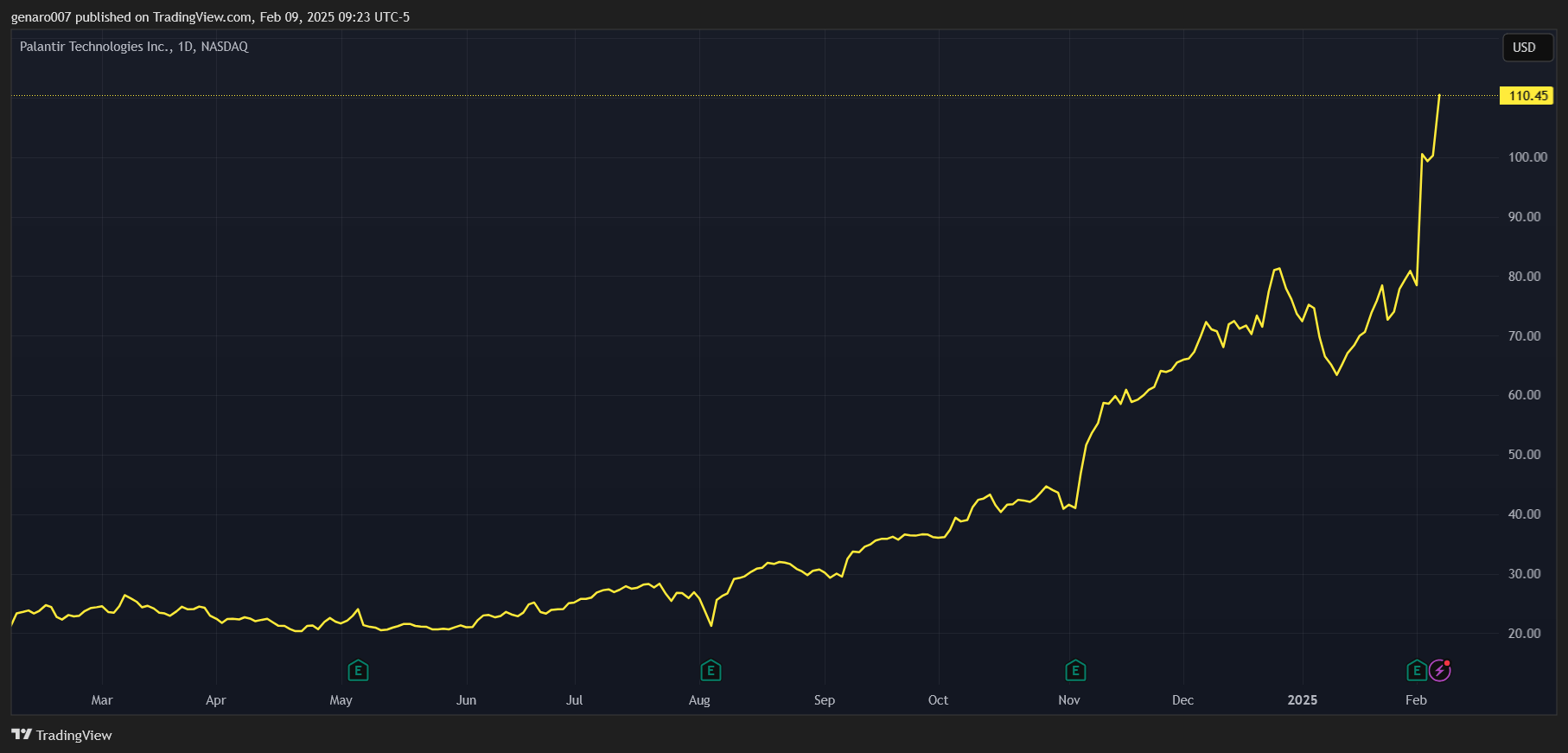Click the 2025 label on time axis
The height and width of the screenshot is (753, 1568).
[x=1303, y=700]
